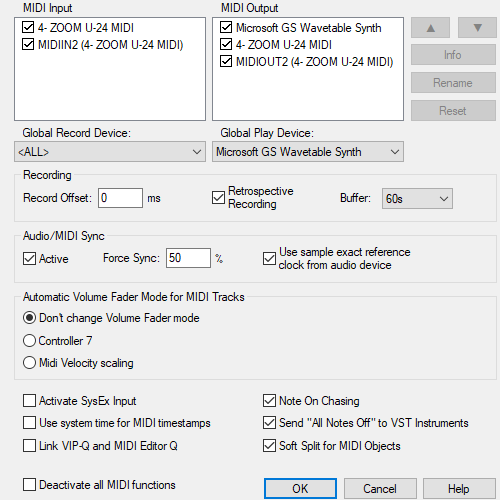Choose Midi Velocity scaling radio option
The width and height of the screenshot is (500, 500).
(x=29, y=363)
